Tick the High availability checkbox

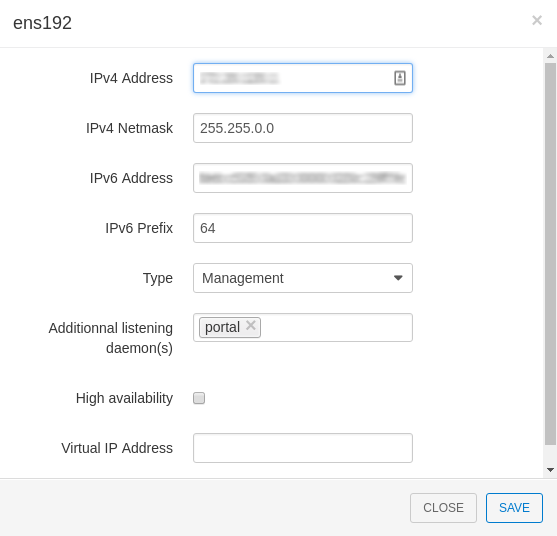pyautogui.click(x=199, y=398)
